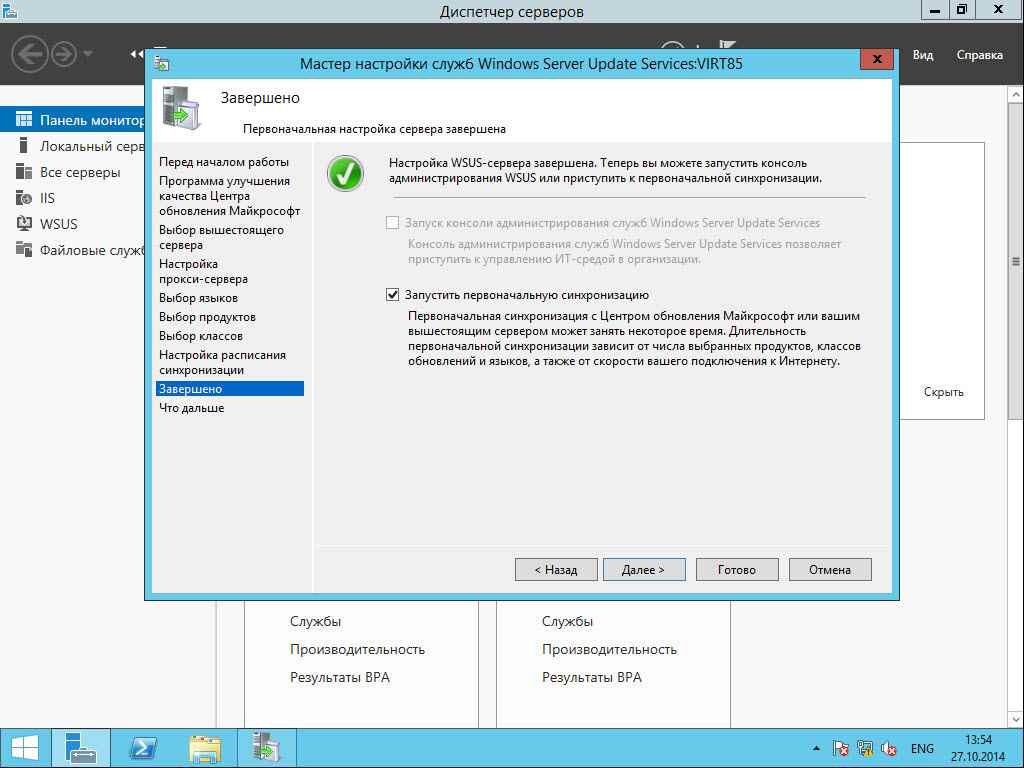Click the Server Manager vertical scrollbar thumb
Screen dimensions: 1024x768
coord(1016,262)
